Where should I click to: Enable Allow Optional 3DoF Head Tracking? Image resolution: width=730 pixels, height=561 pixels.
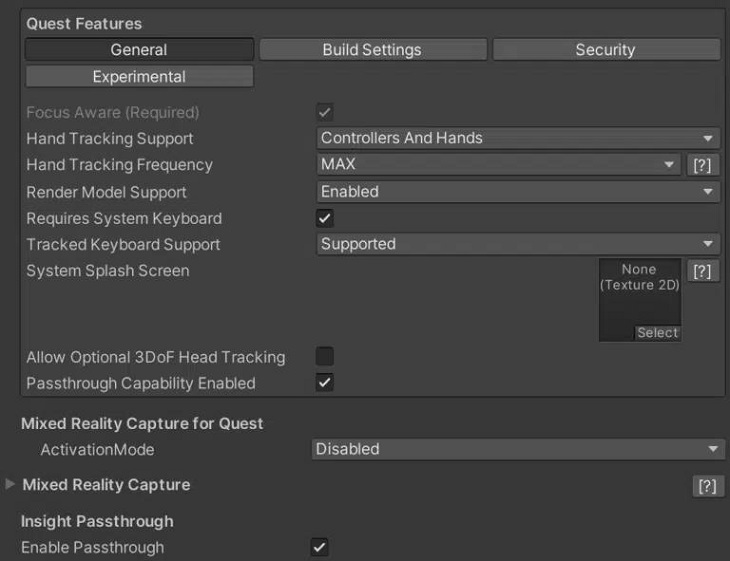[325, 356]
